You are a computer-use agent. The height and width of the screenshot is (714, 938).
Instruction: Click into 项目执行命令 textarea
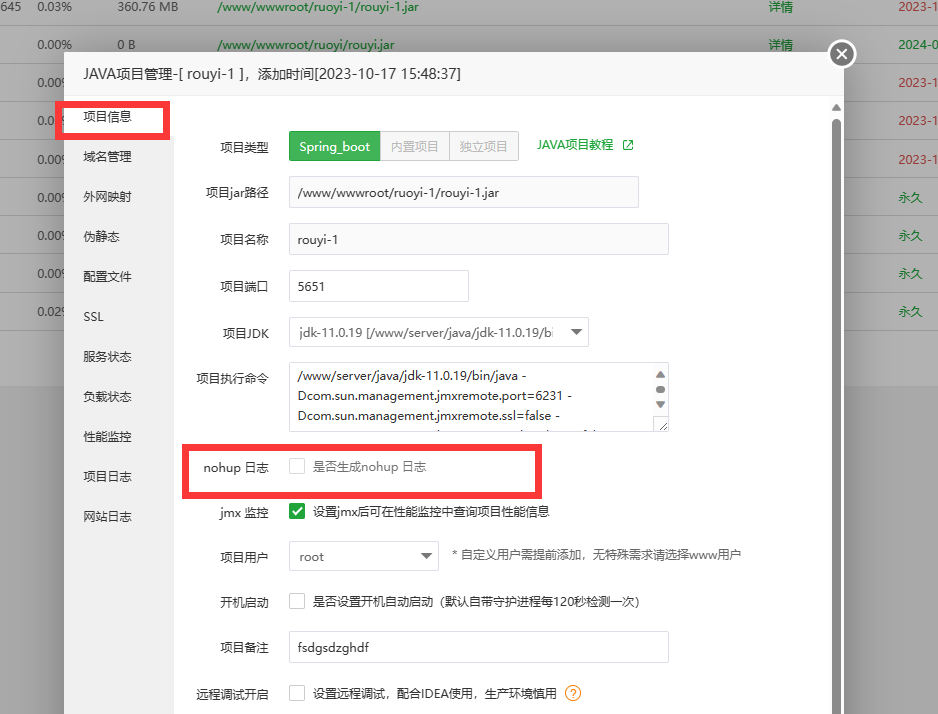click(x=471, y=396)
